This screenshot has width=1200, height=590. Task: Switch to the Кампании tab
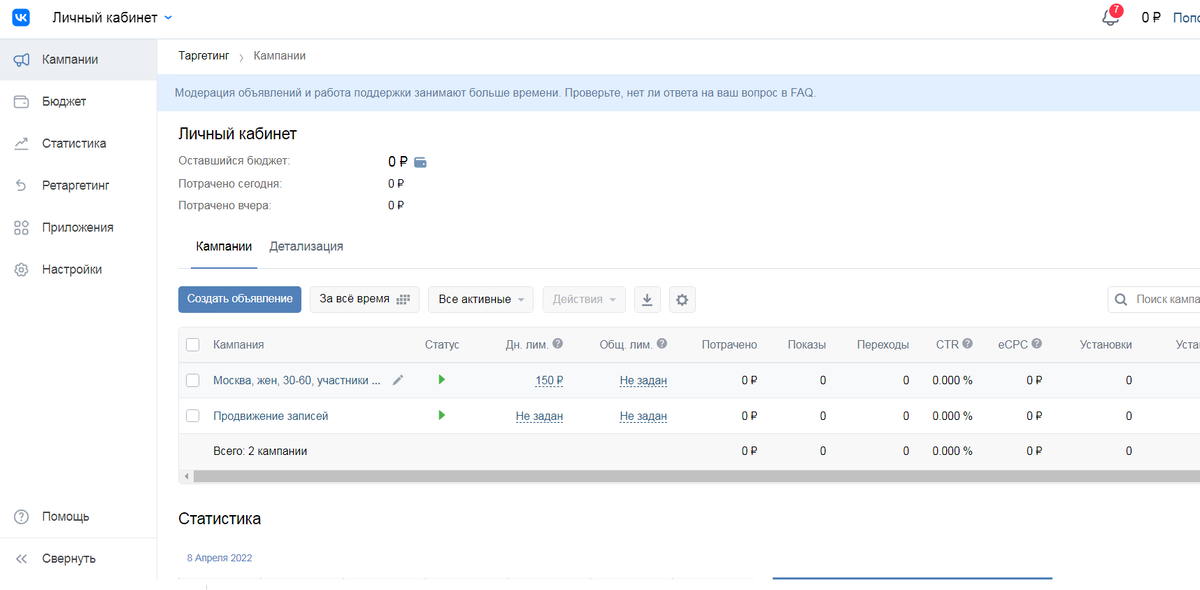[x=224, y=246]
